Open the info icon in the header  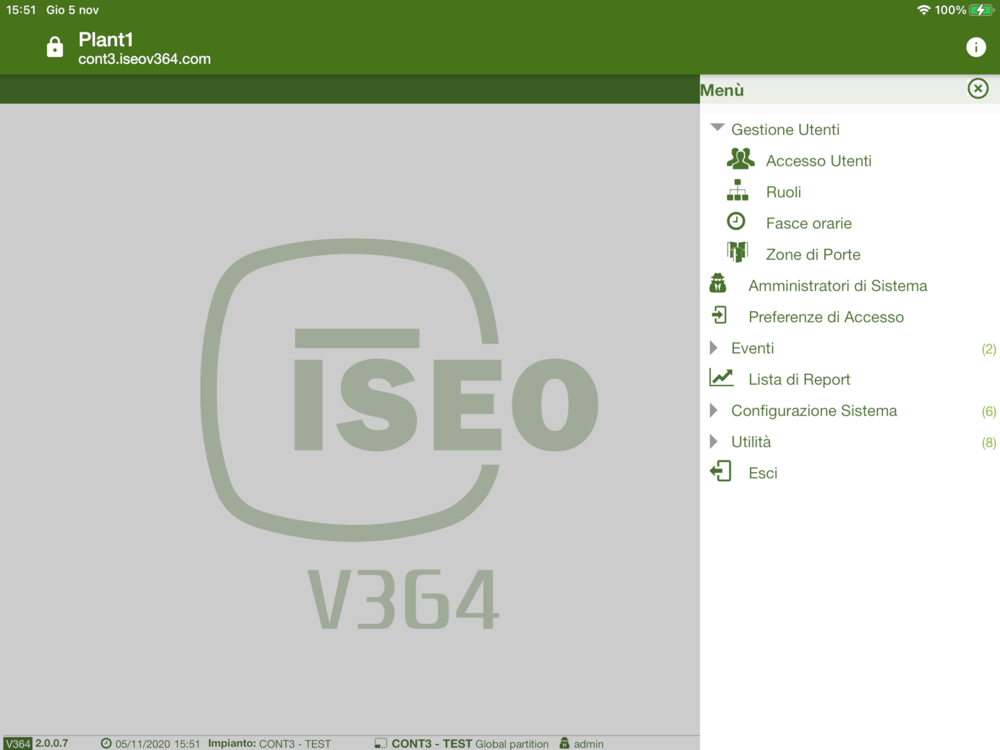point(975,47)
